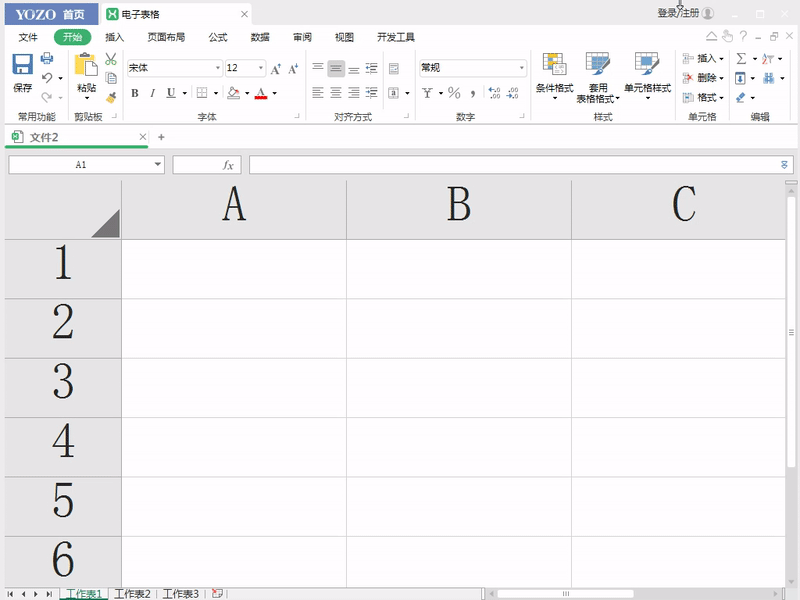Decrease font size with A- icon

coord(293,69)
